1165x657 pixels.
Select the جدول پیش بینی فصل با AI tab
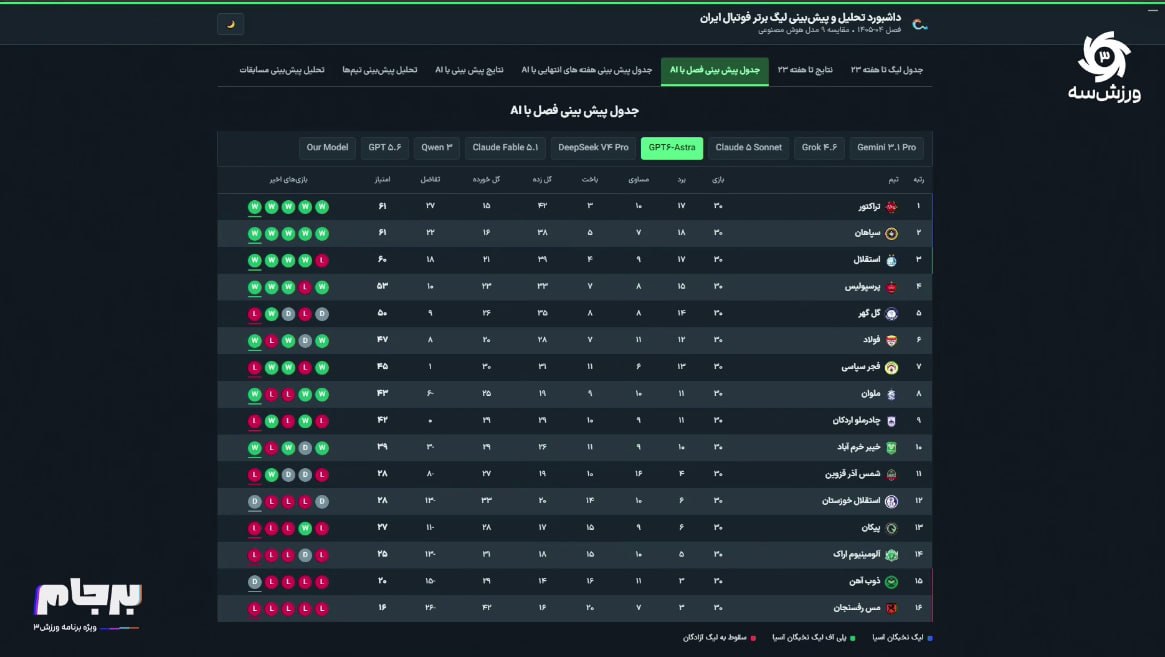coord(715,71)
